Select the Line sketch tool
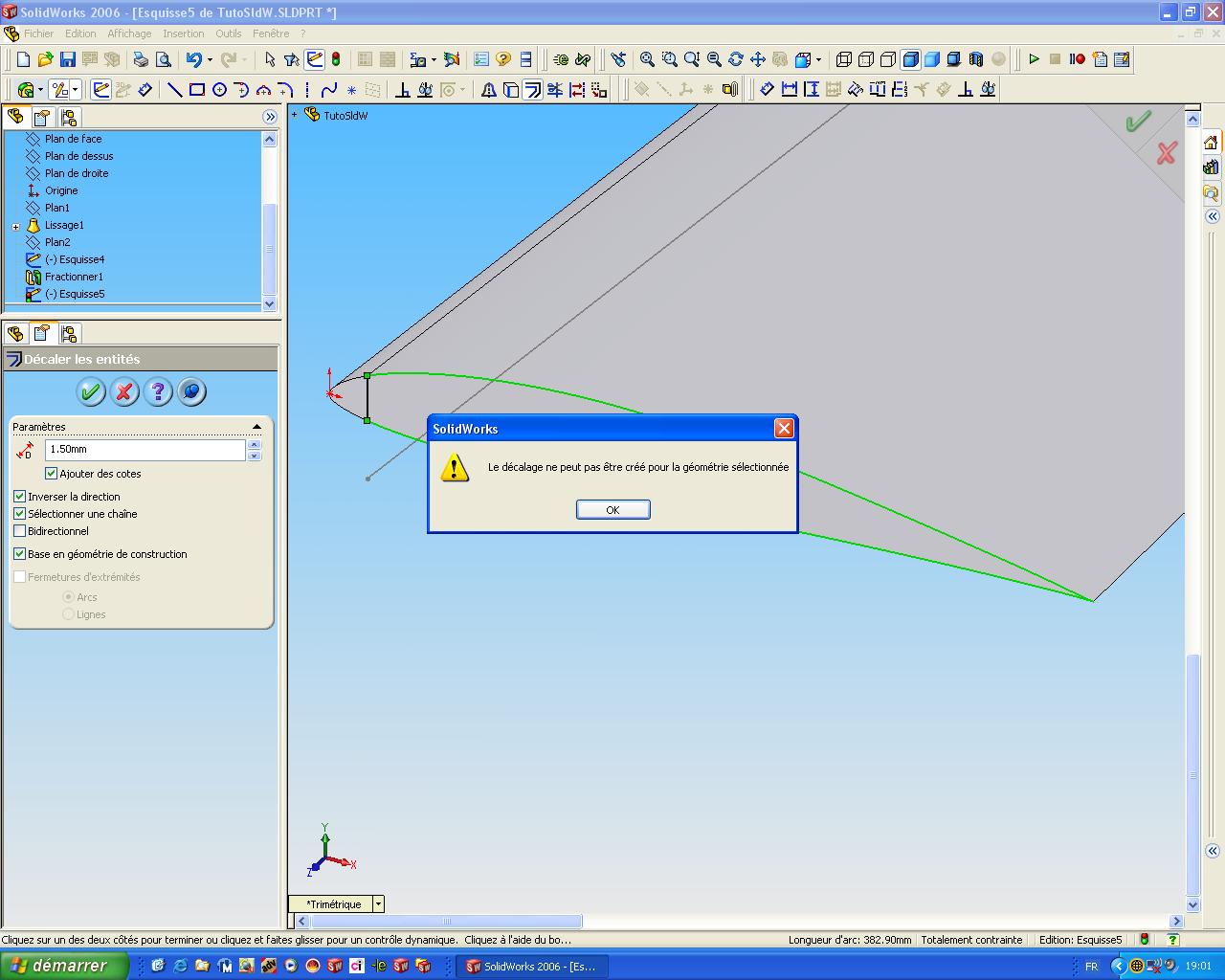 click(x=175, y=90)
